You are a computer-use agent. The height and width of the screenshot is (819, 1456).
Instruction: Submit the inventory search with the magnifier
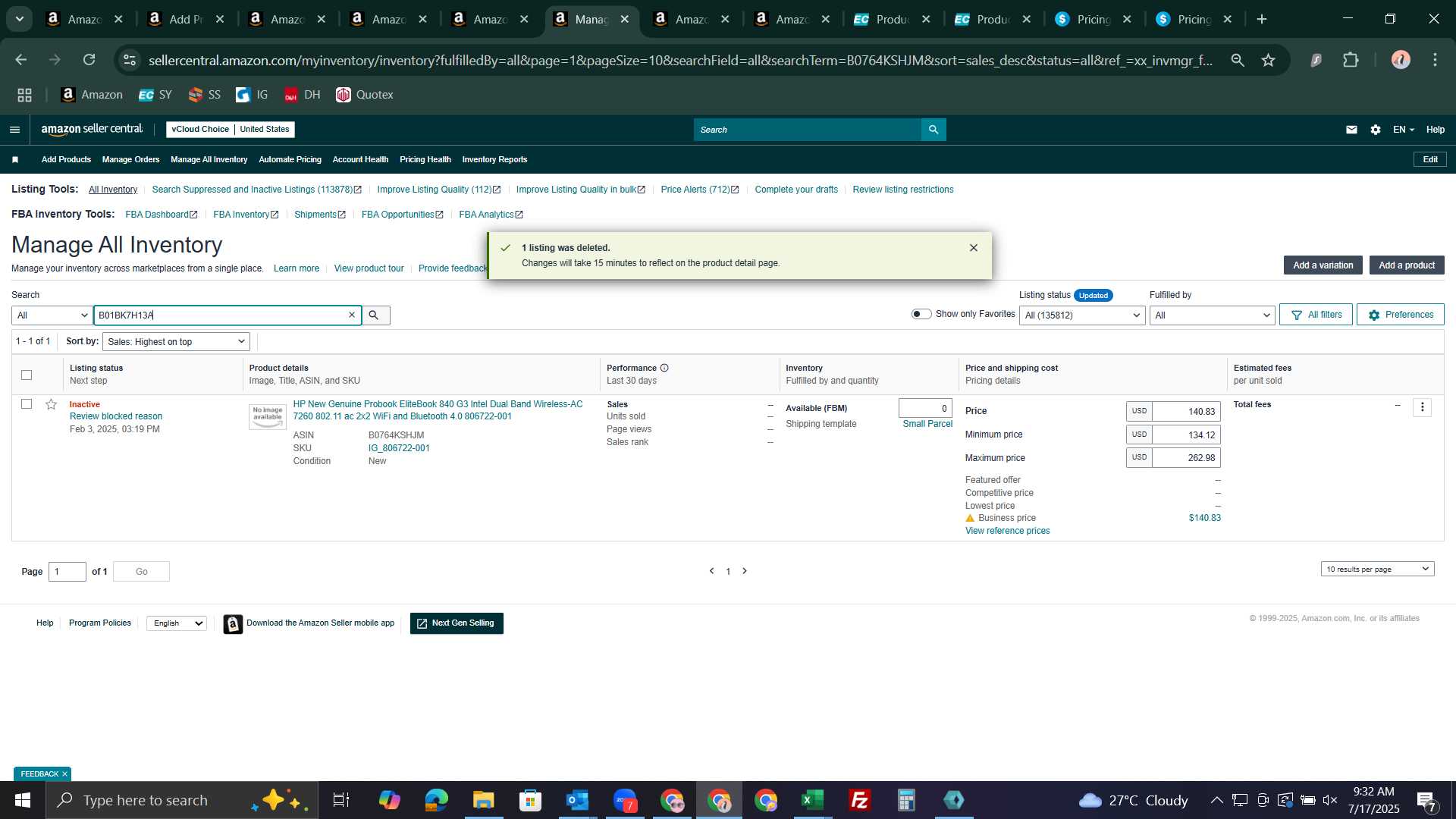click(374, 315)
